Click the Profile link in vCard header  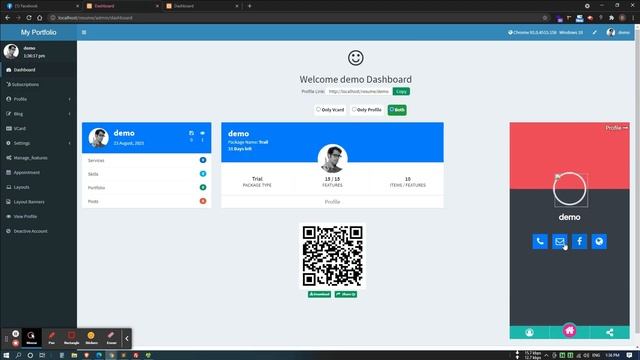(616, 128)
